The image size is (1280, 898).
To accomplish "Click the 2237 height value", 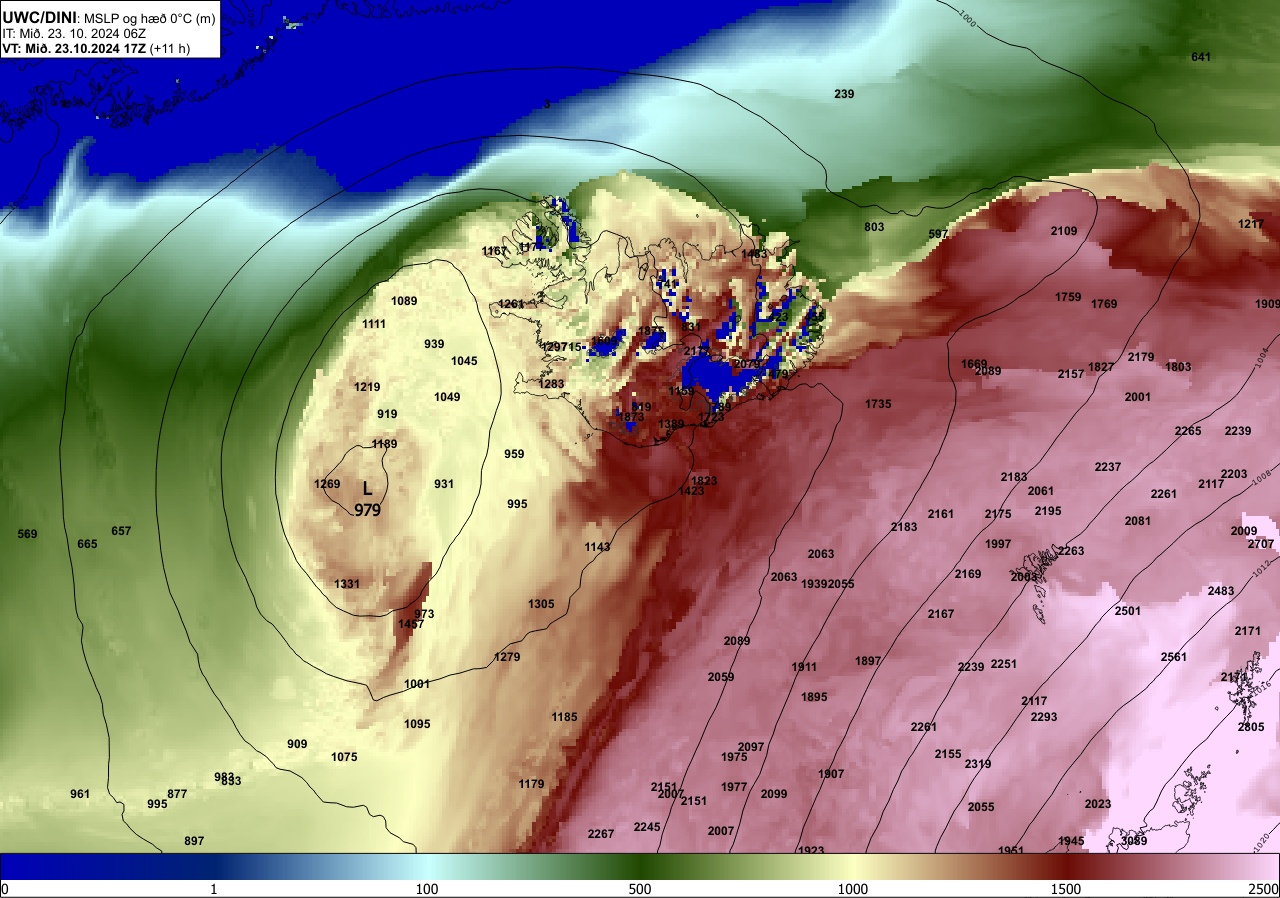I will (1108, 467).
